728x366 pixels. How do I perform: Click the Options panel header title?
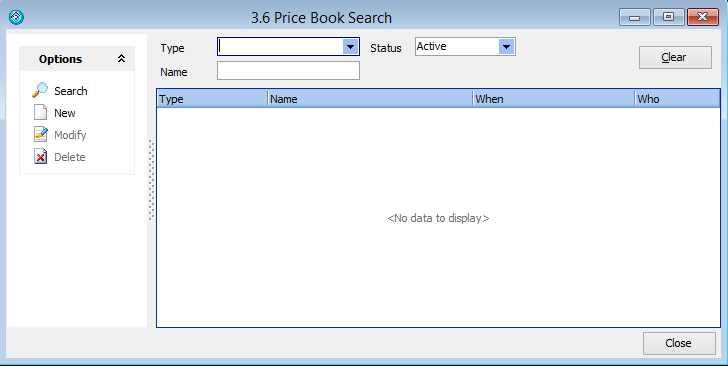point(60,59)
